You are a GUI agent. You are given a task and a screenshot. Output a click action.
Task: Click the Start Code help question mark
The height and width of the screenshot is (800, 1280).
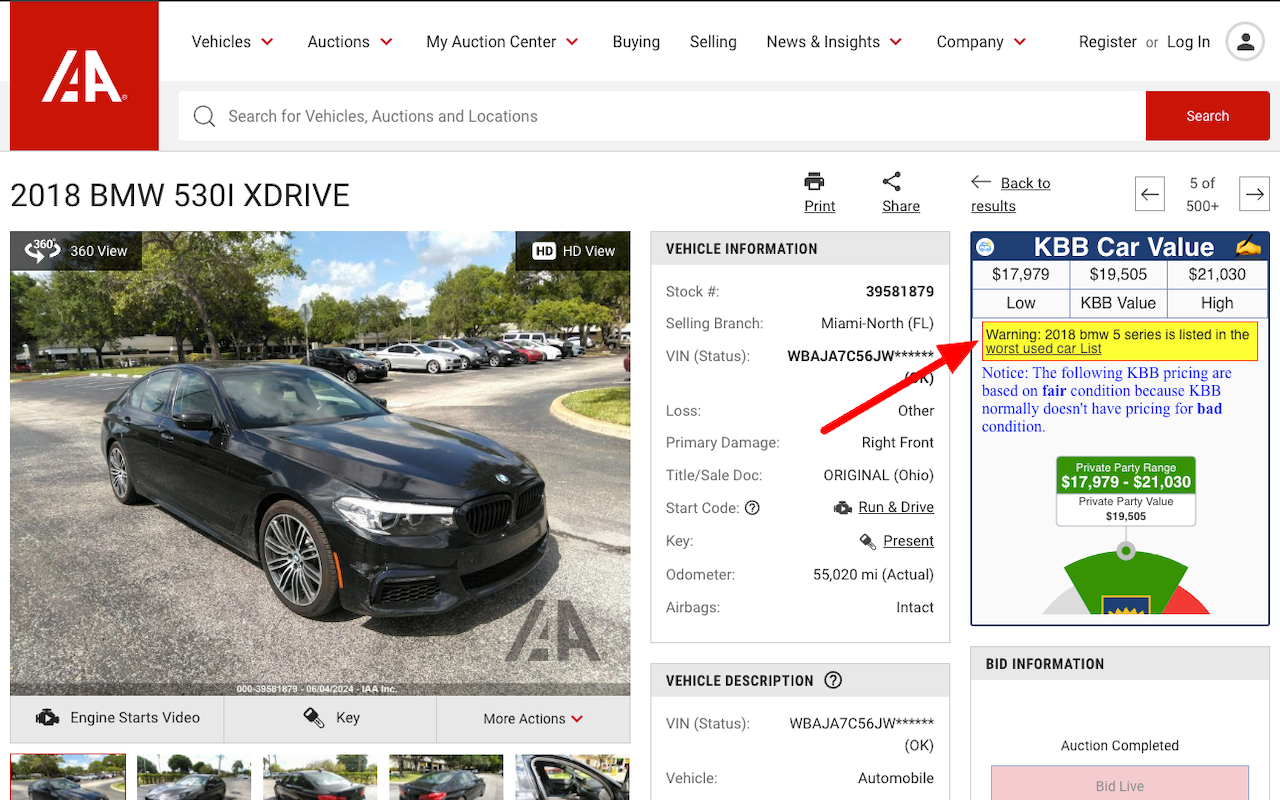[x=752, y=508]
